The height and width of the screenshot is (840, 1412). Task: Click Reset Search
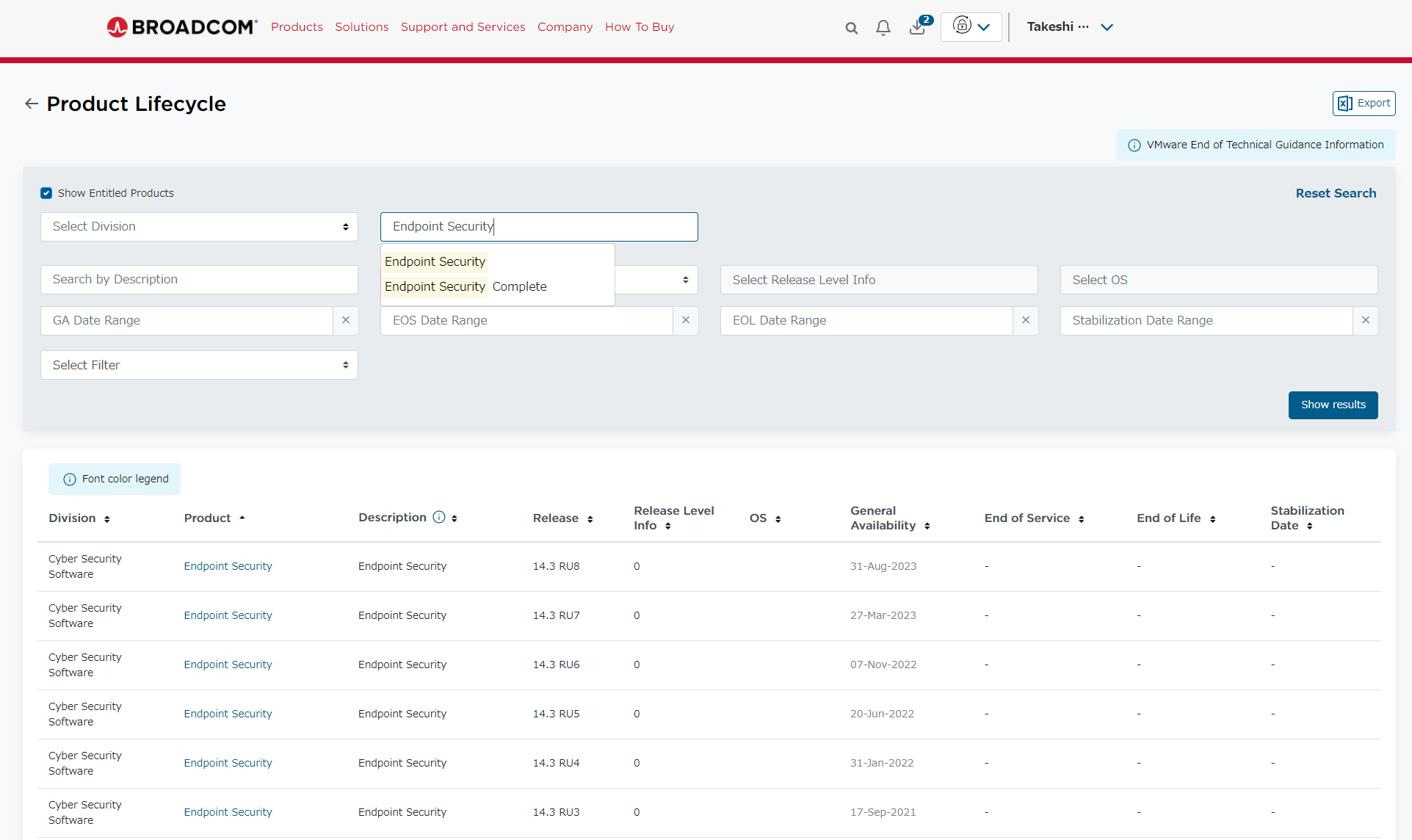(1336, 193)
